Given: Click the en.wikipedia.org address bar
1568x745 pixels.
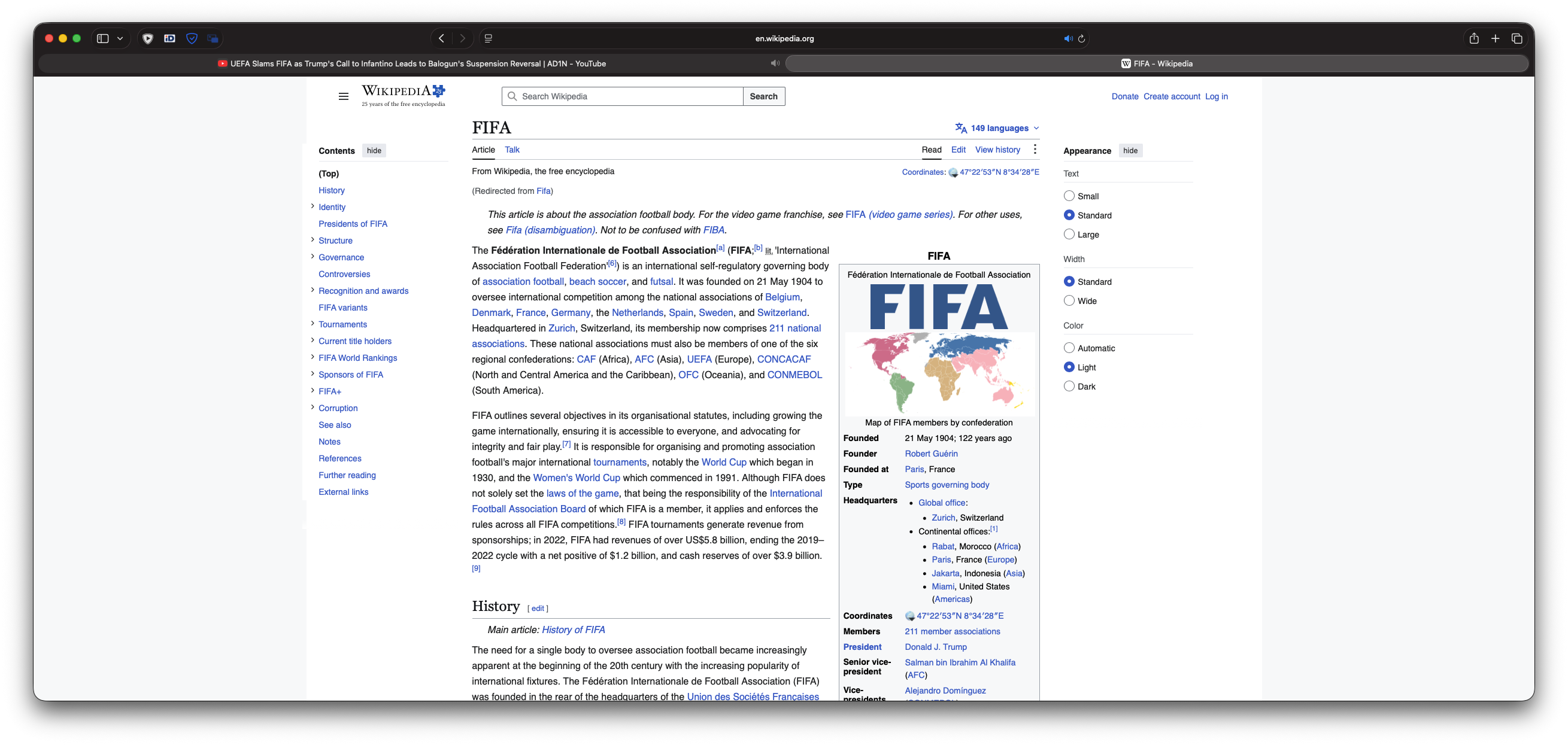Looking at the screenshot, I should (x=784, y=38).
